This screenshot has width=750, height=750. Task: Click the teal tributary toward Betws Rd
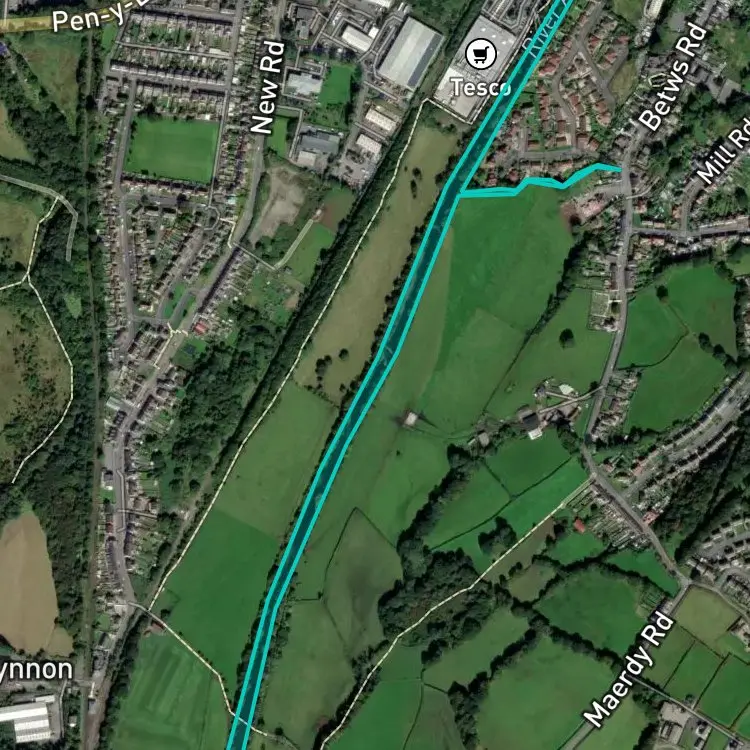540,183
